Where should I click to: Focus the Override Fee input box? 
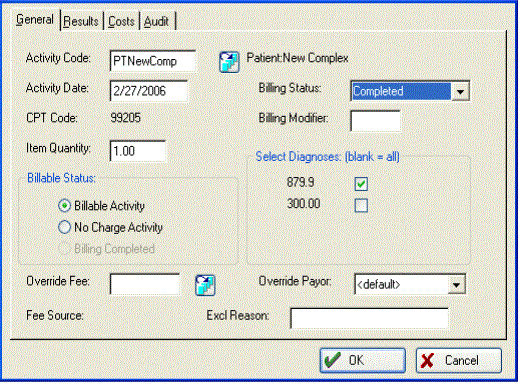click(145, 284)
